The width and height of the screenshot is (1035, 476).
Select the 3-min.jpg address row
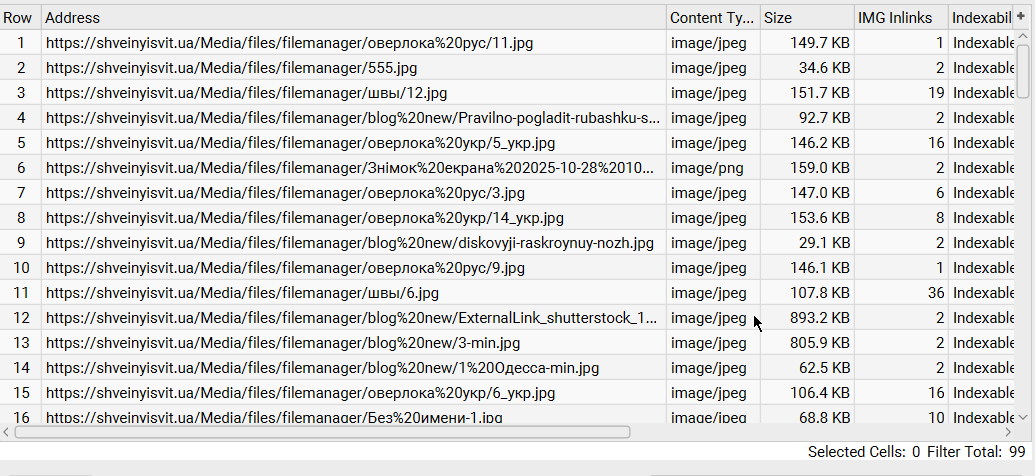(x=283, y=343)
